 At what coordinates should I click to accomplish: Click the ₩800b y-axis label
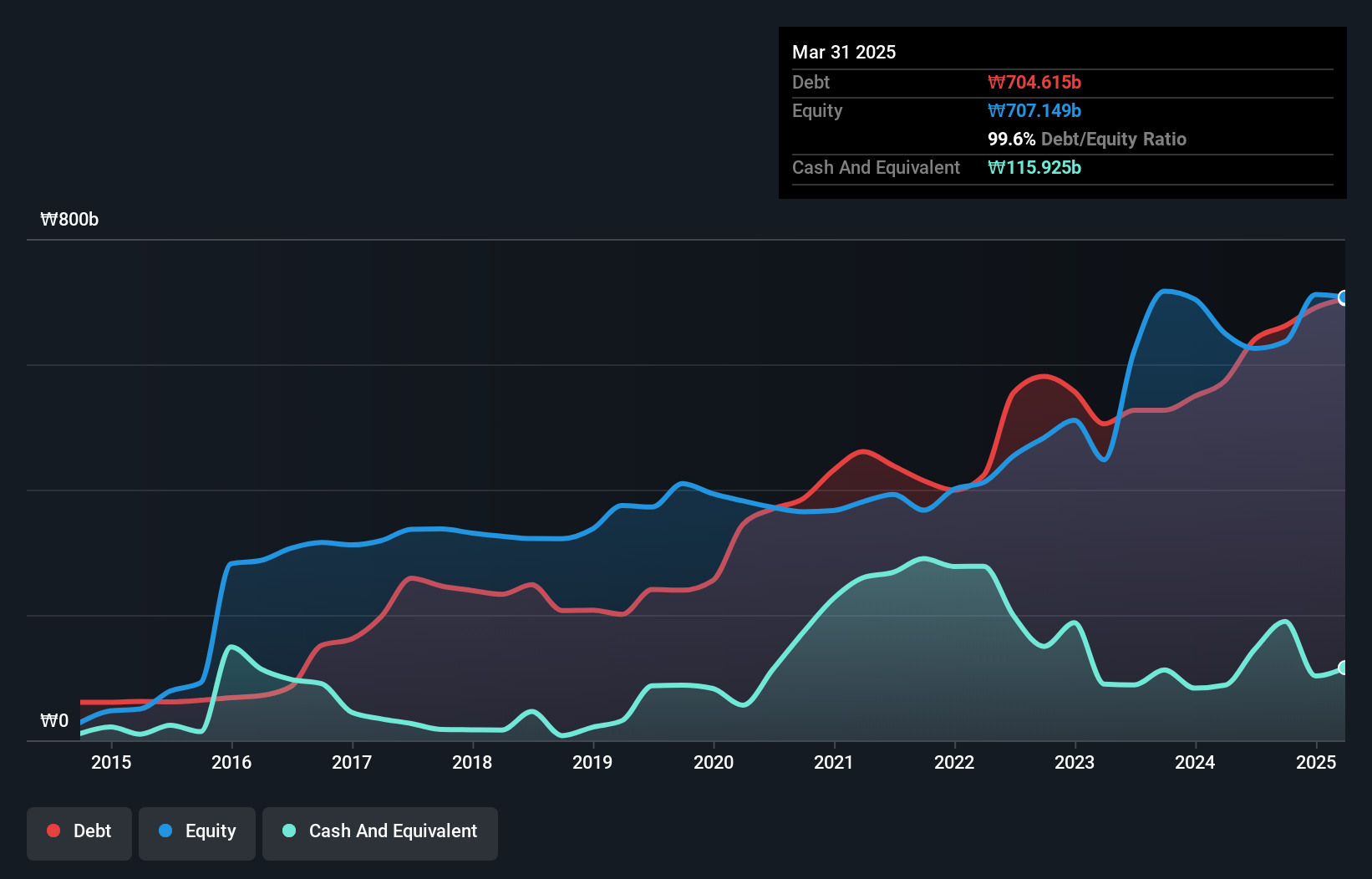coord(69,219)
